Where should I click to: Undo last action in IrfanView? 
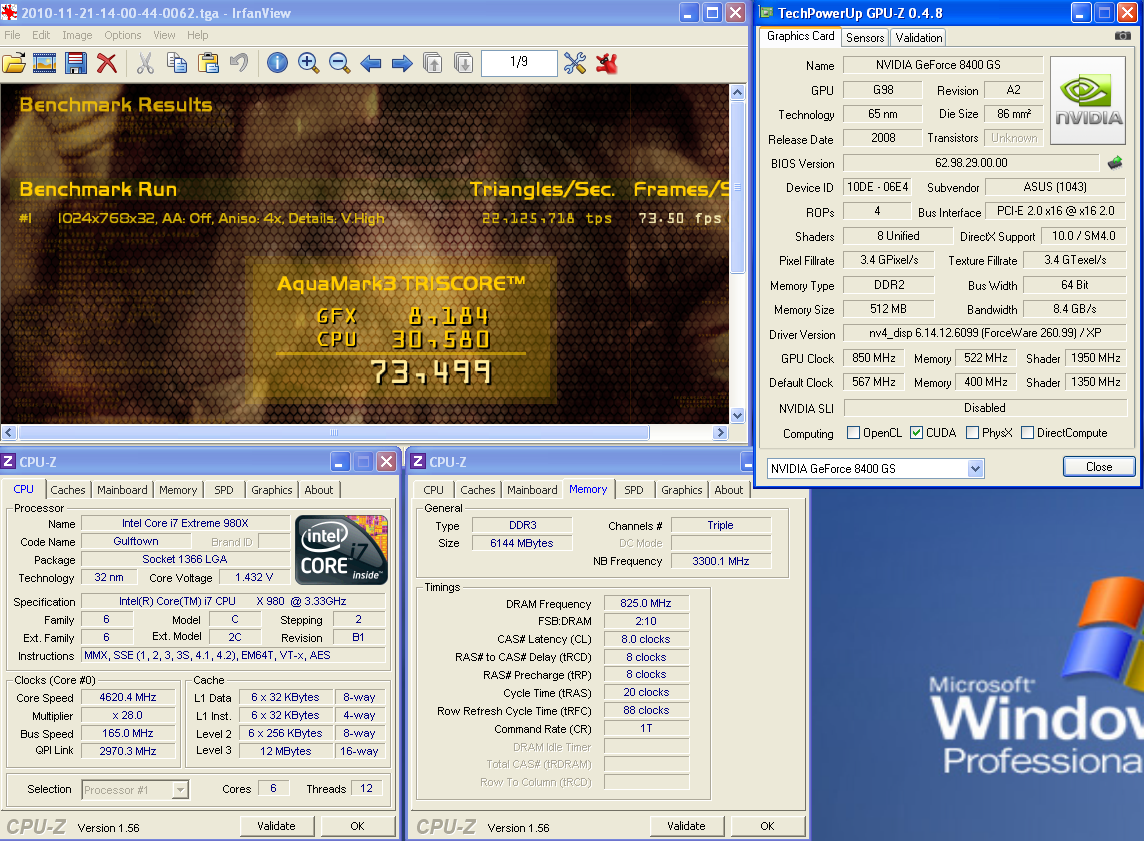point(239,63)
